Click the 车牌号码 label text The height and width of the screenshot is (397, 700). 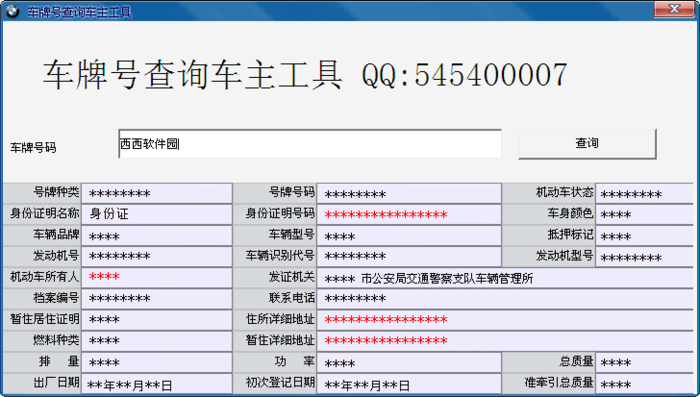pyautogui.click(x=33, y=148)
